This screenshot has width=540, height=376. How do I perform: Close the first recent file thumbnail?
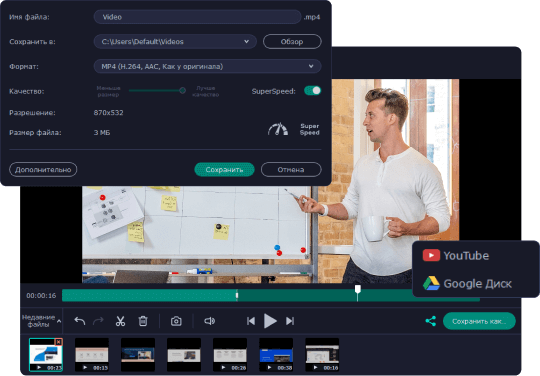[59, 342]
